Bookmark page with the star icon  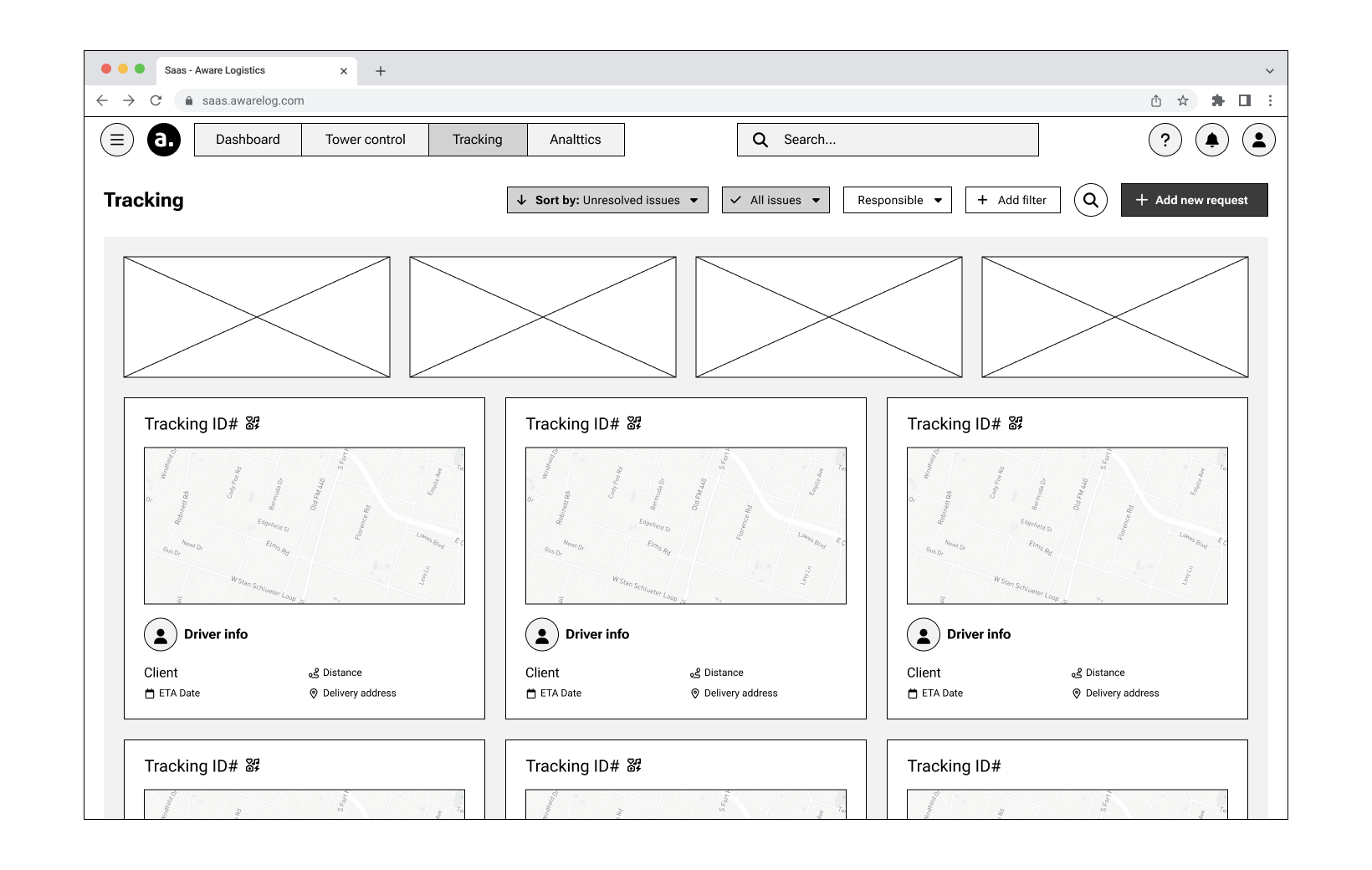pos(1183,100)
